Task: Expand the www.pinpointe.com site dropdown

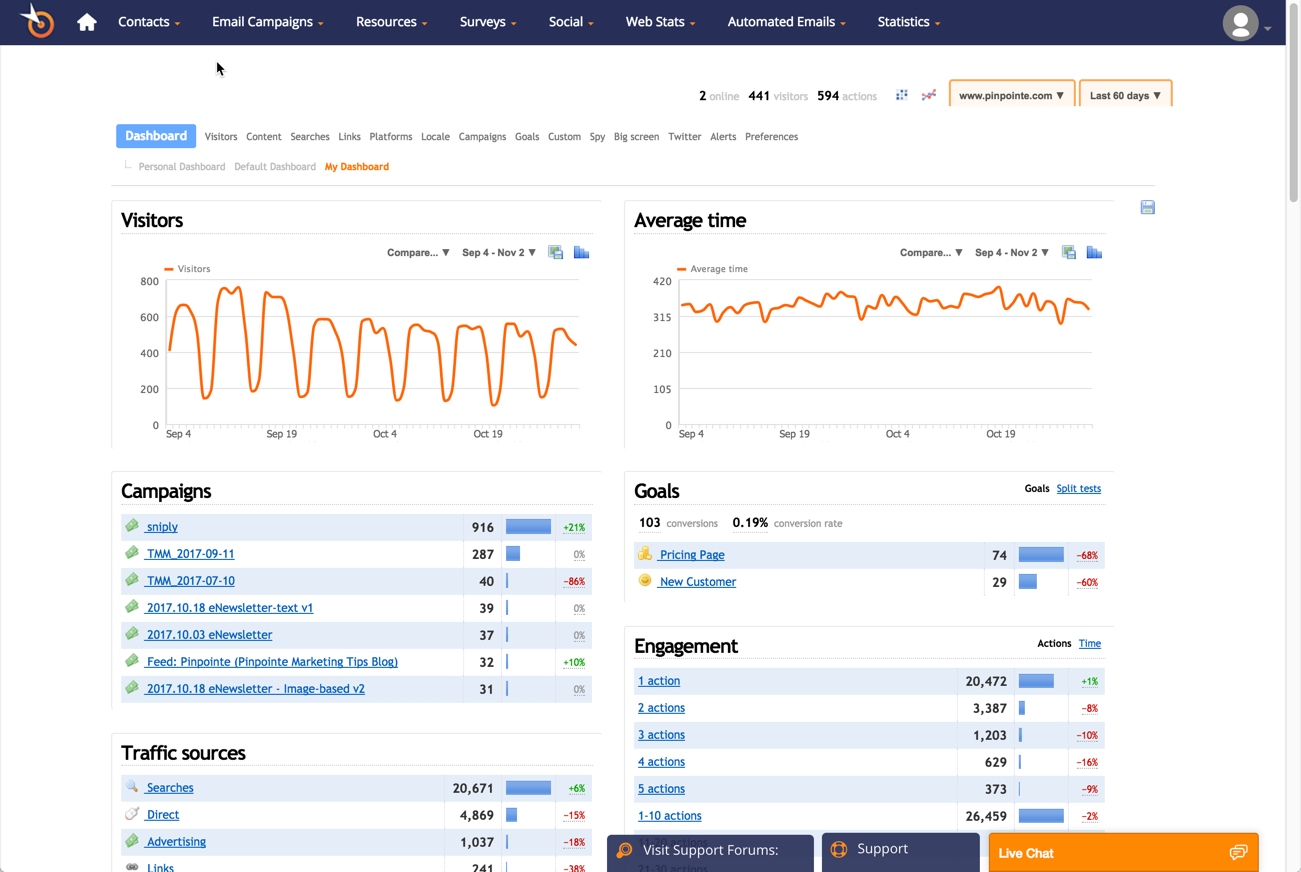Action: (x=1012, y=95)
